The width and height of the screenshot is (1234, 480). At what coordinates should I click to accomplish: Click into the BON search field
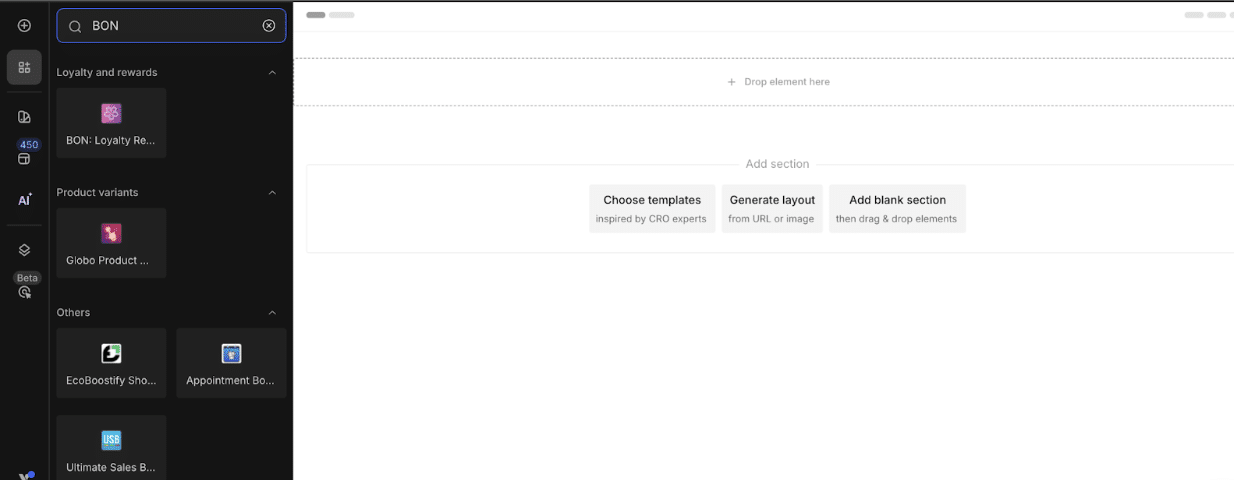click(x=170, y=26)
